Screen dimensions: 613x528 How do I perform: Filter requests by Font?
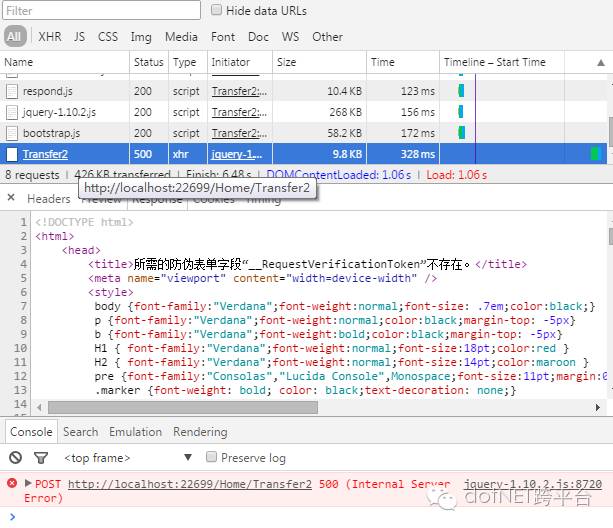pos(223,37)
